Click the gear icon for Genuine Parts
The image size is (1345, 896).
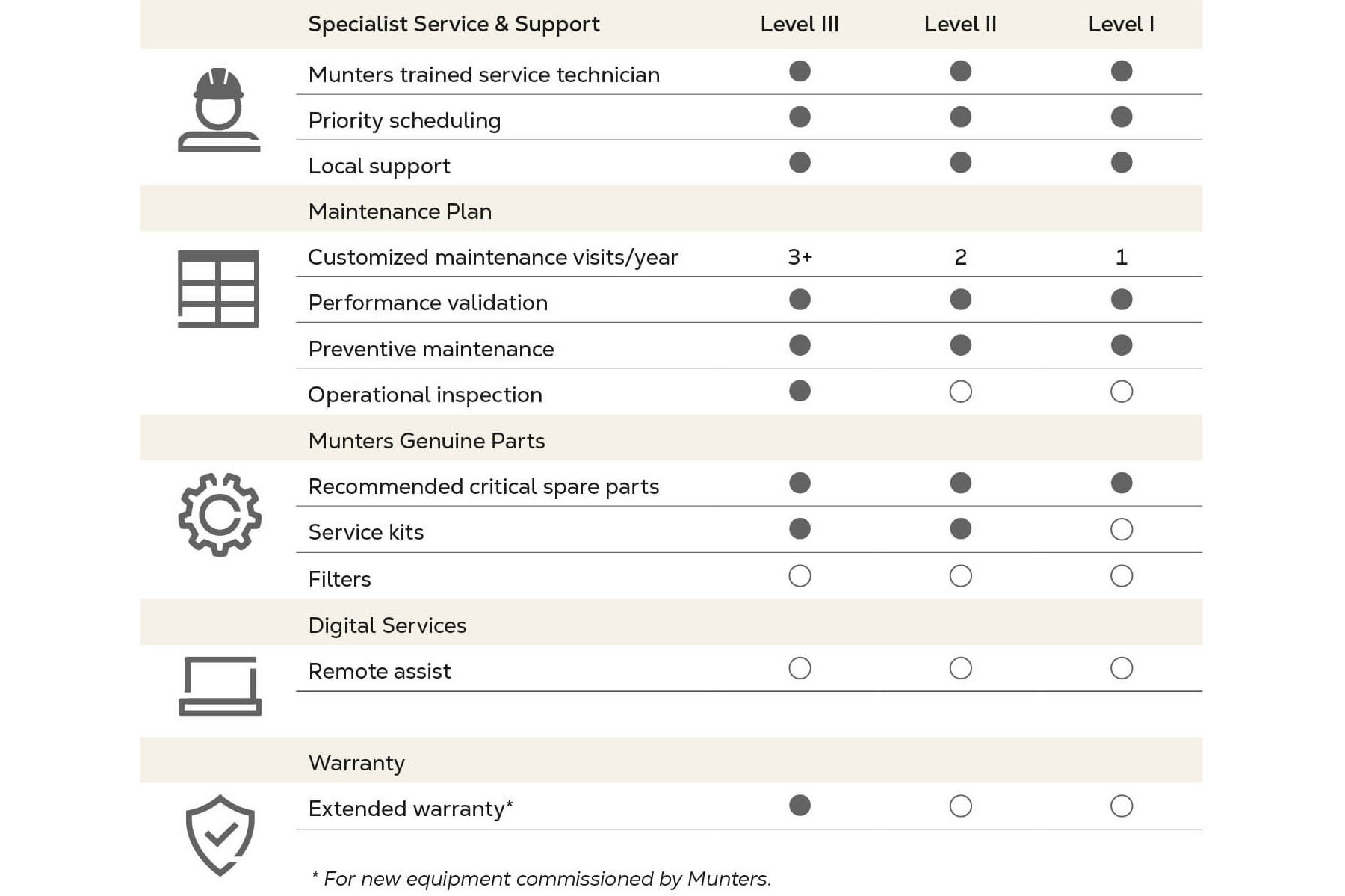220,515
